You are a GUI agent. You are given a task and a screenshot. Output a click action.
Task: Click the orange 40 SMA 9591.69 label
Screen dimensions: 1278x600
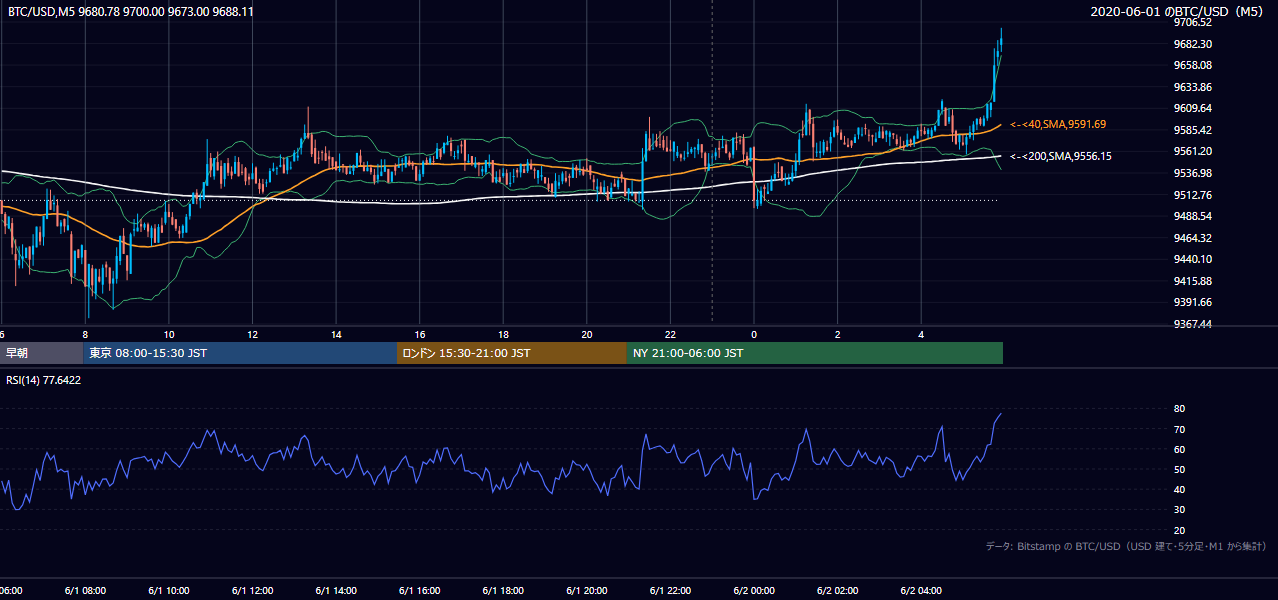pos(1058,124)
